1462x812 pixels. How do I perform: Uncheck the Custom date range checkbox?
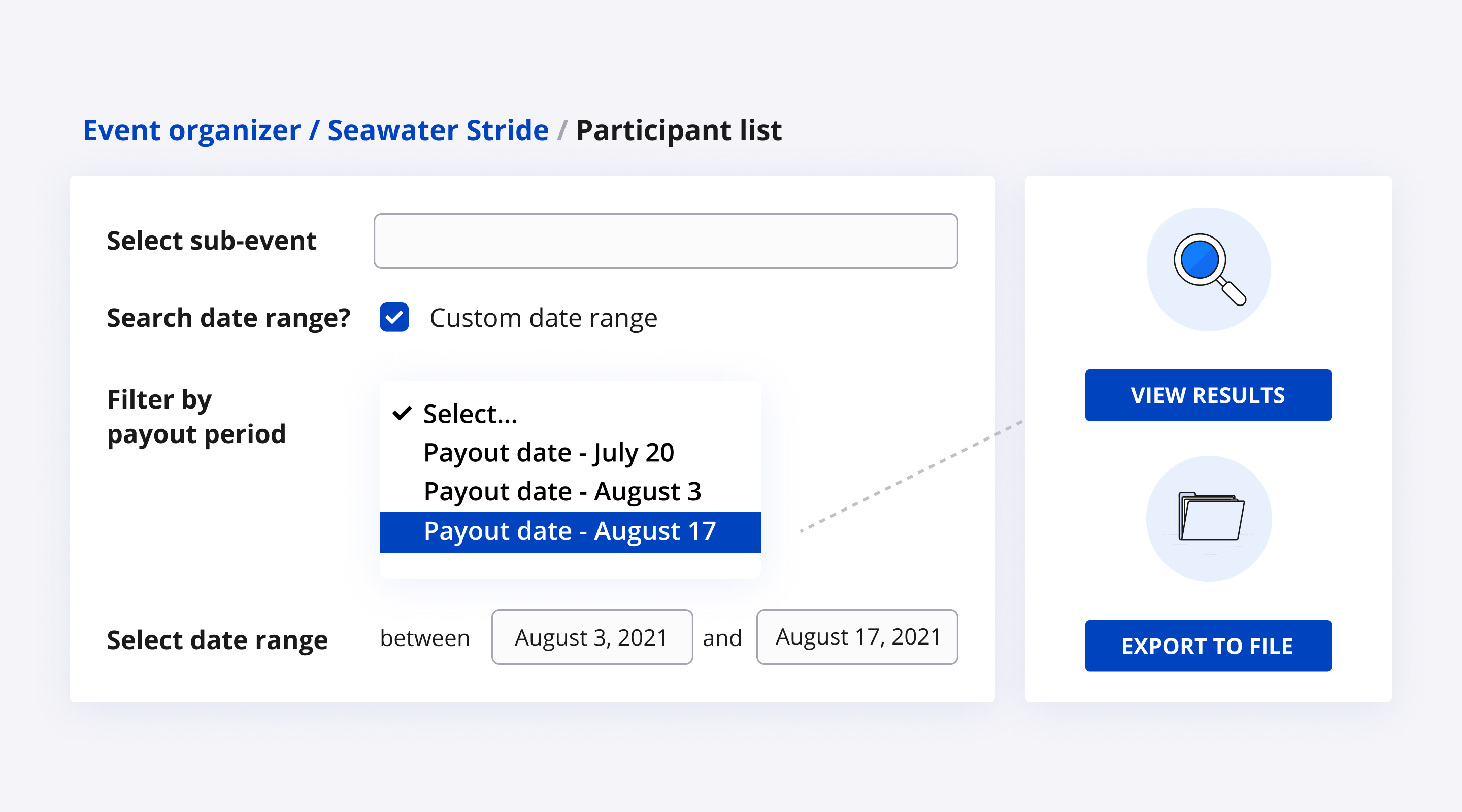coord(394,317)
